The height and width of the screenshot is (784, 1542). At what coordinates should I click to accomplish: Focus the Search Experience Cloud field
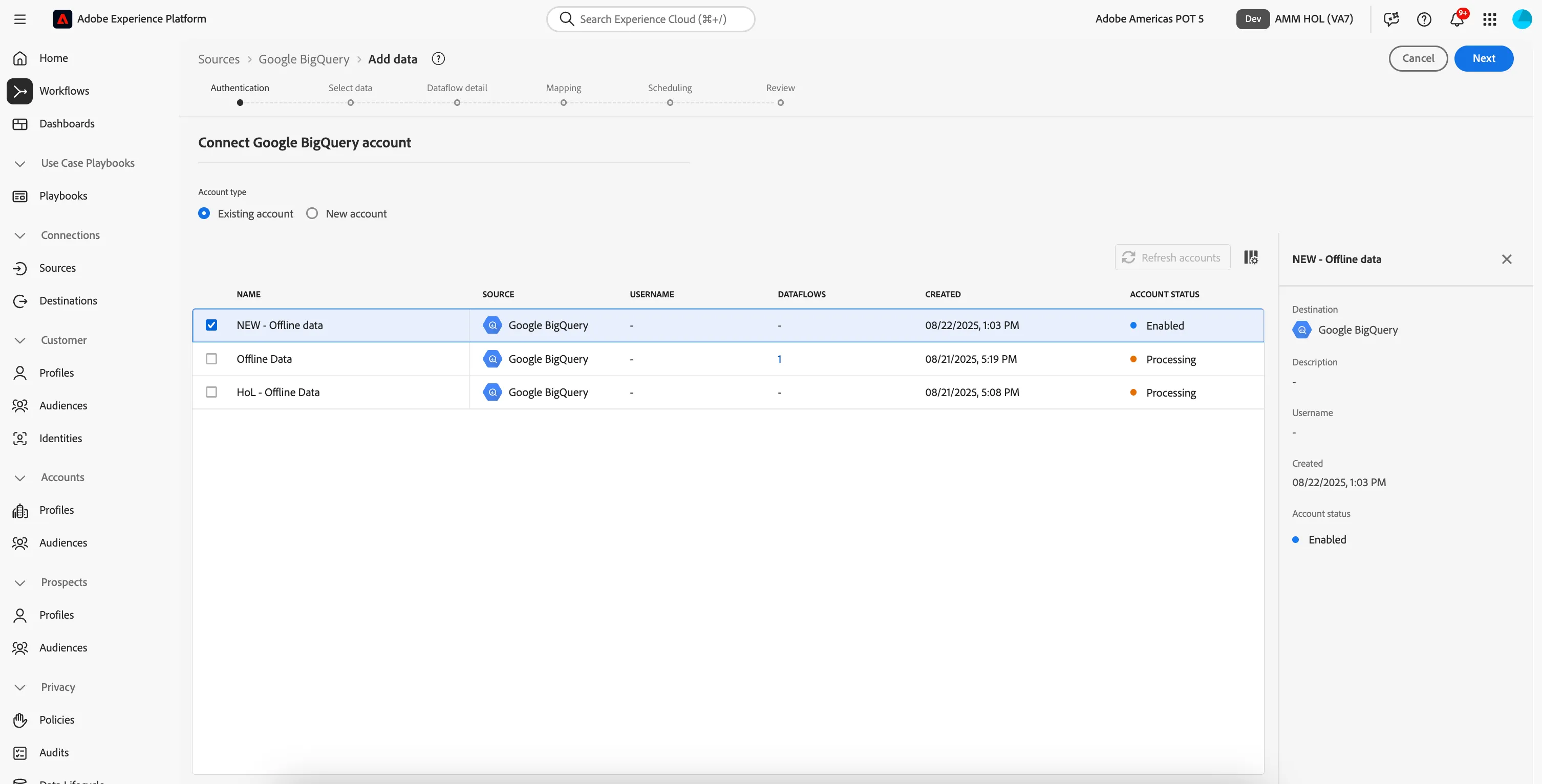[x=651, y=19]
